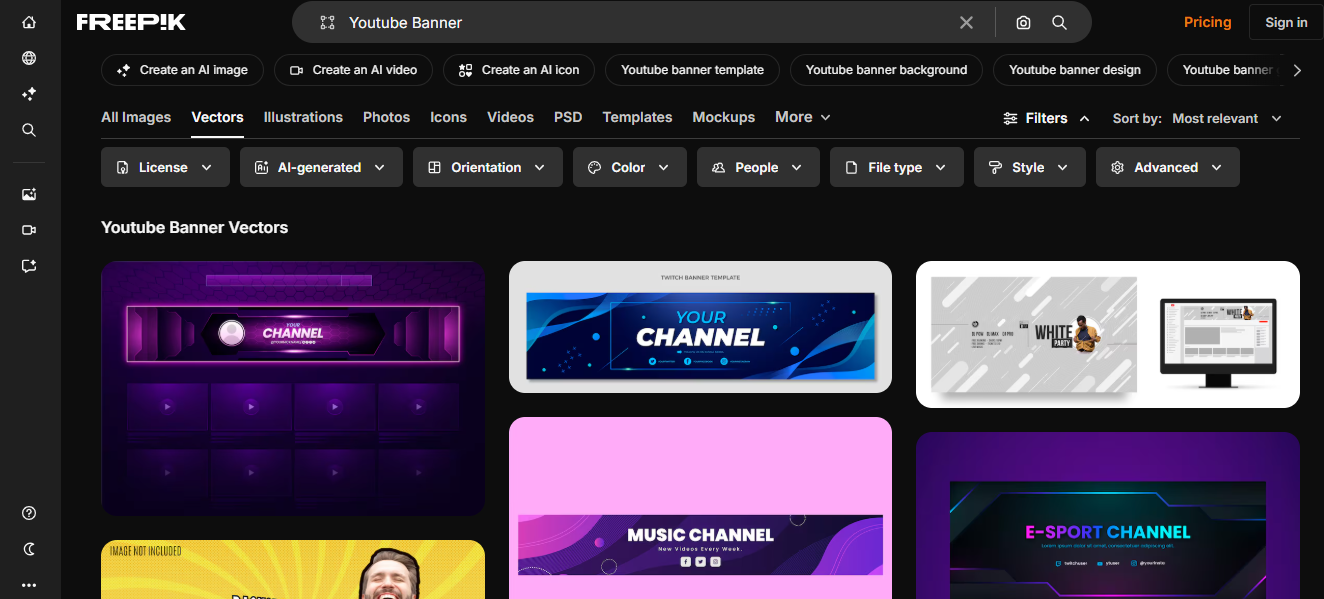1324x599 pixels.
Task: Open the Home icon in the sidebar
Action: click(28, 20)
